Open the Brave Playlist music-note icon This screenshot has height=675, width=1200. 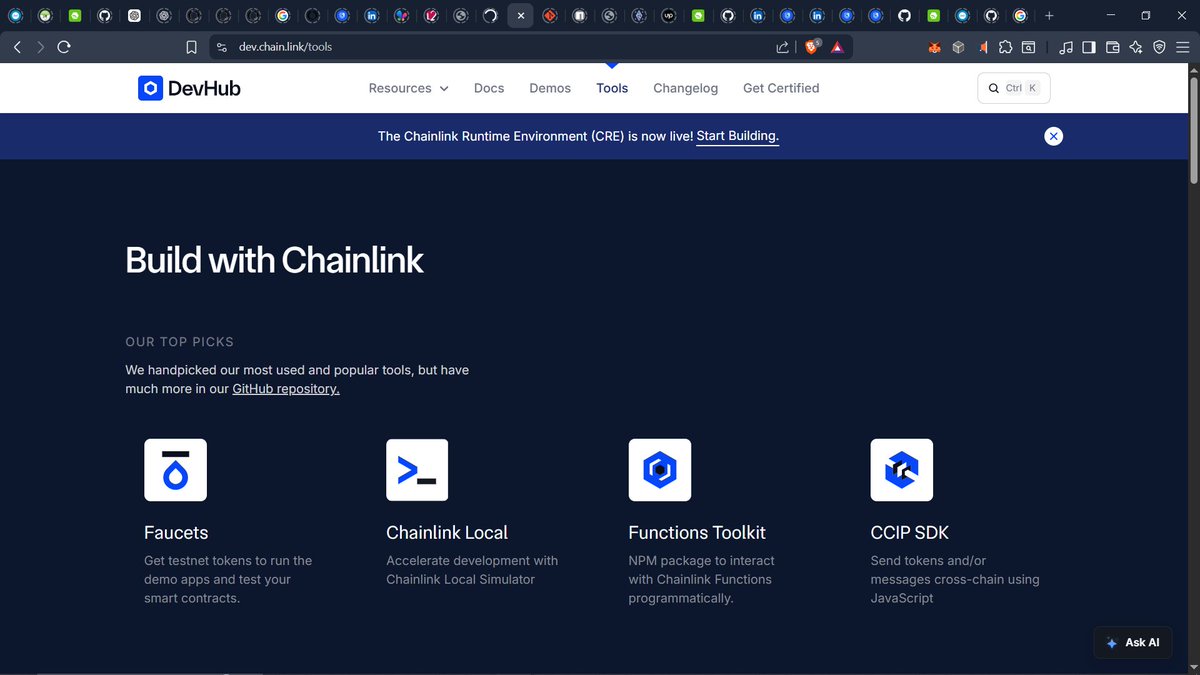[1066, 47]
